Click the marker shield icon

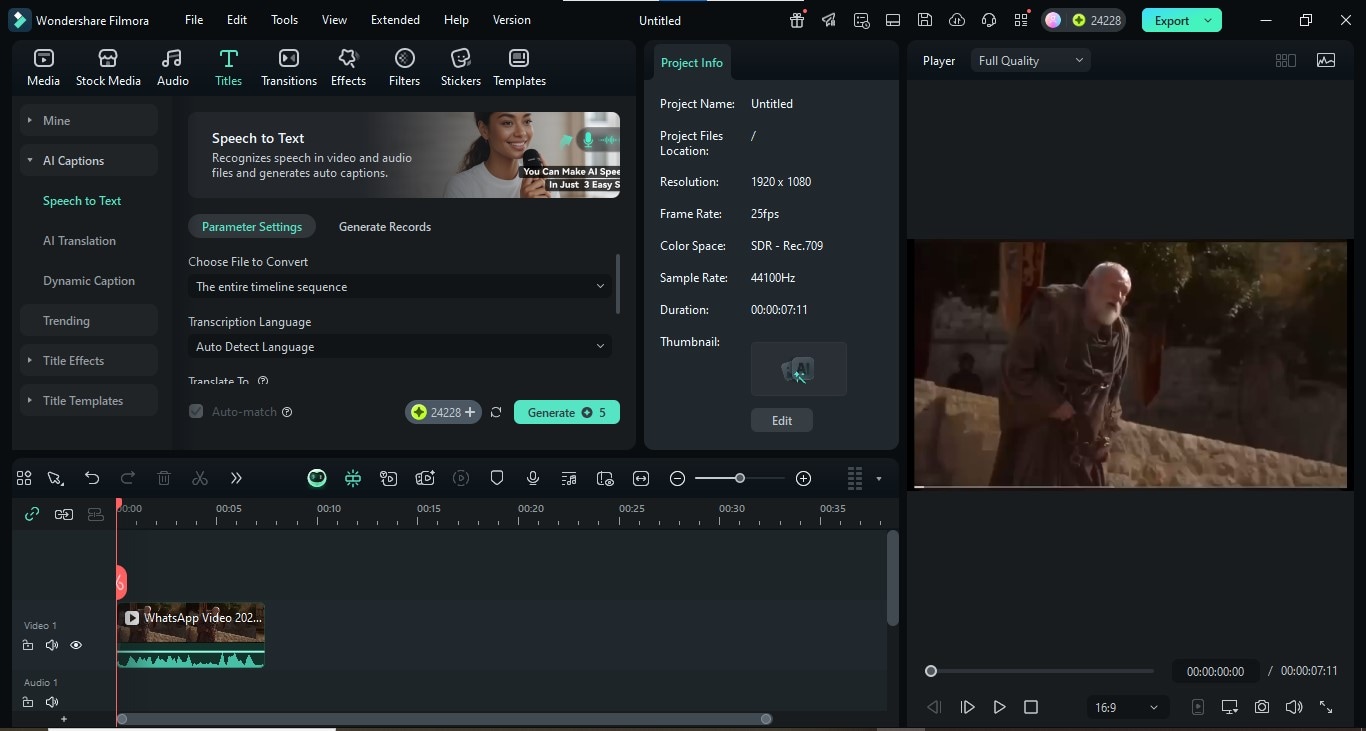coord(497,479)
